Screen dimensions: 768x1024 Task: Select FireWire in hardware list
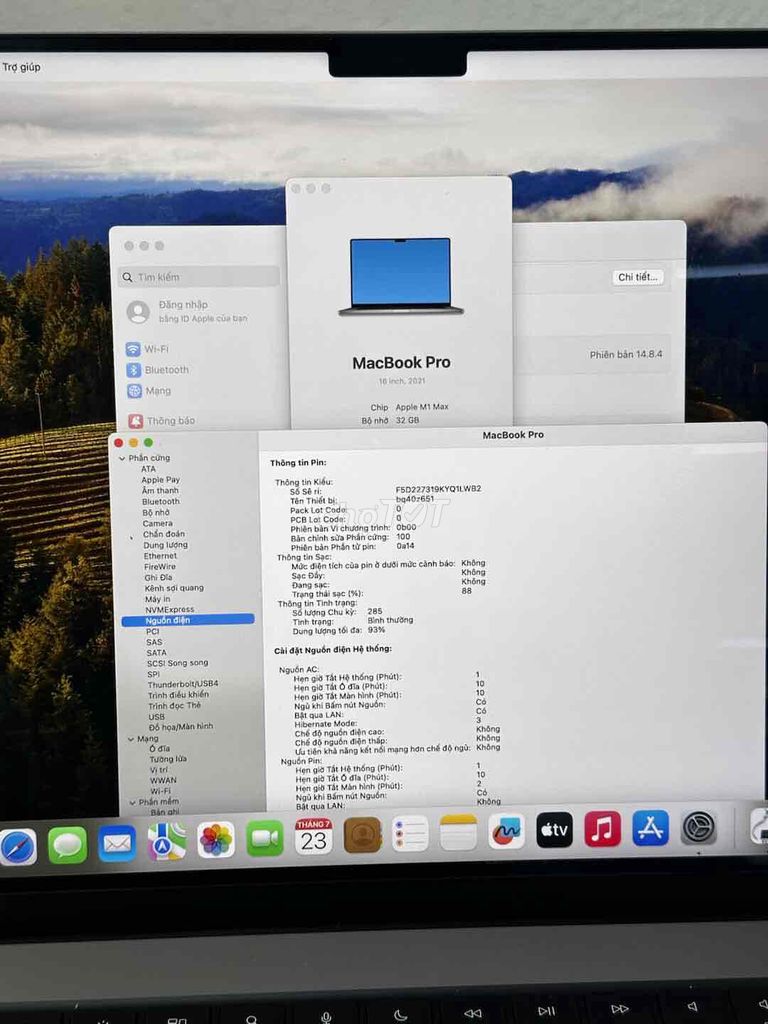[160, 567]
